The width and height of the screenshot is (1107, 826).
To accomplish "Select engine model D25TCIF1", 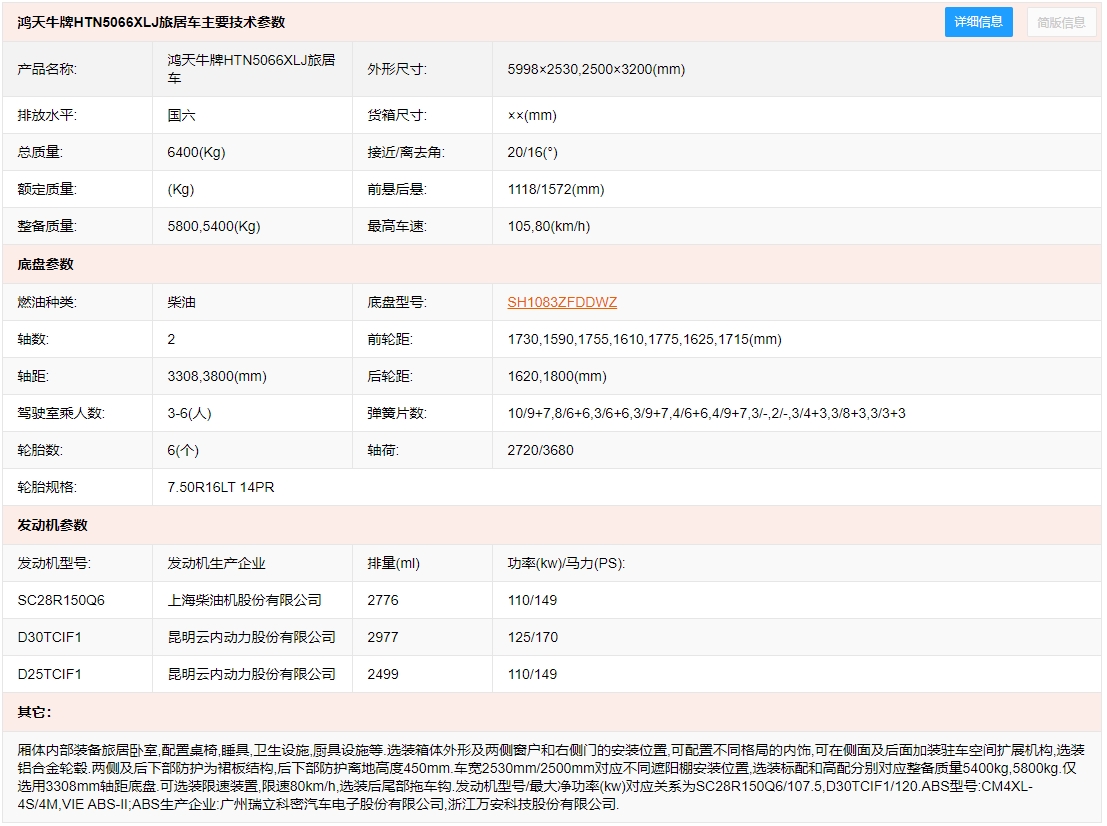I will click(49, 675).
